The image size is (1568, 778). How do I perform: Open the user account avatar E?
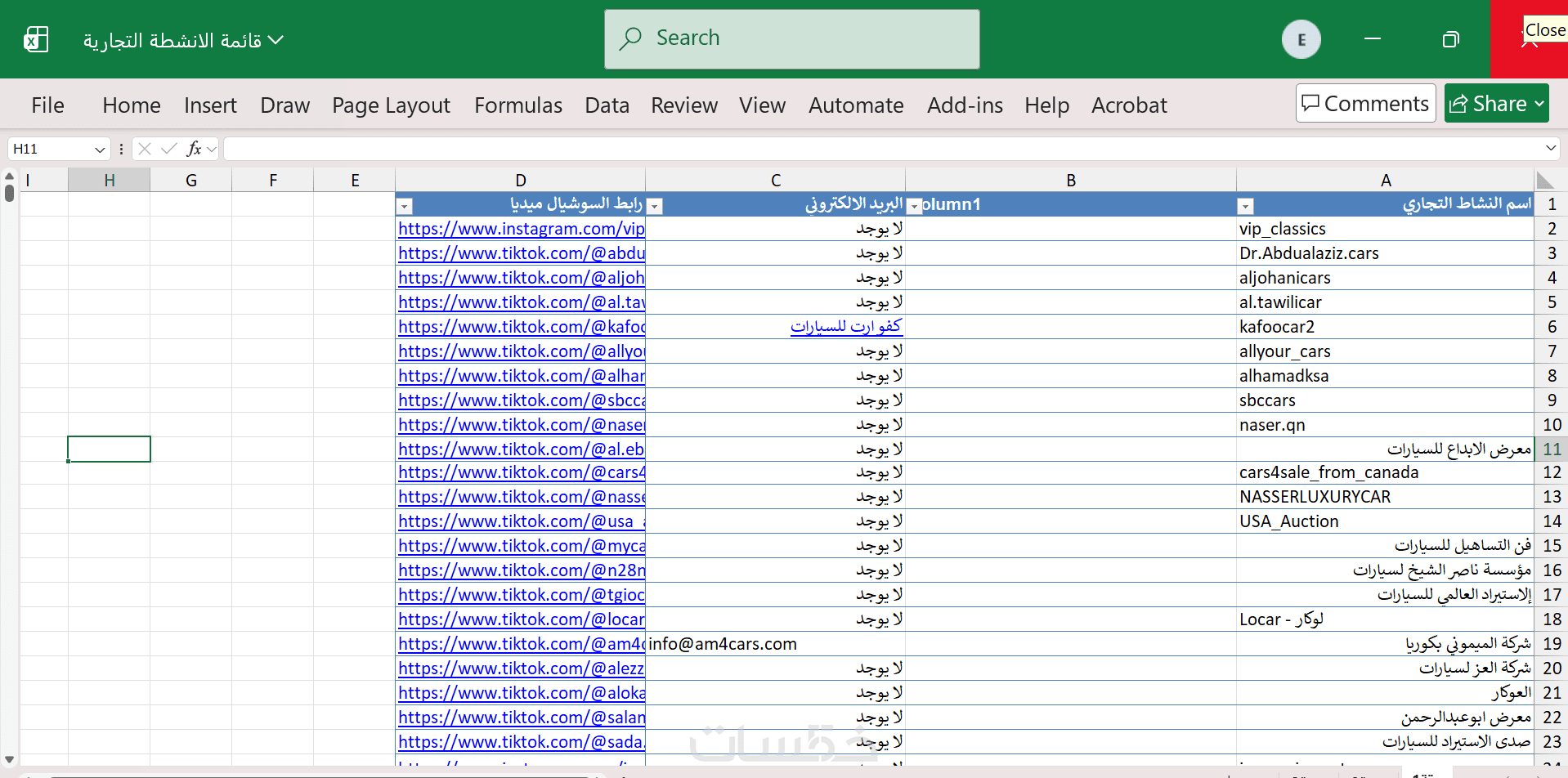coord(1301,39)
